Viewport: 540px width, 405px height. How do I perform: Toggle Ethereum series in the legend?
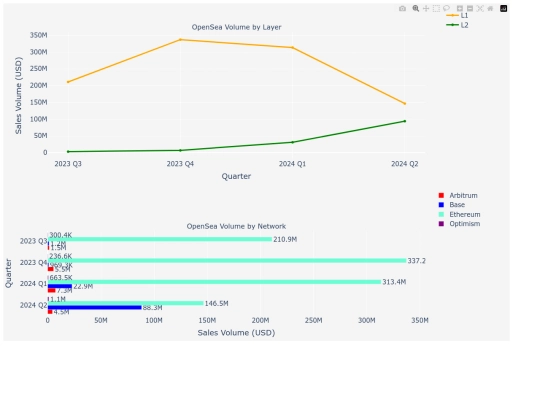pos(459,214)
